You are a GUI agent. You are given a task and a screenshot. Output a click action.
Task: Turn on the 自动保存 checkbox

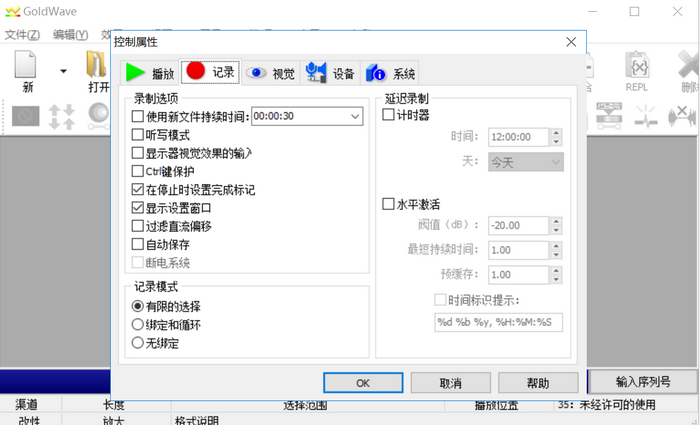[x=138, y=244]
